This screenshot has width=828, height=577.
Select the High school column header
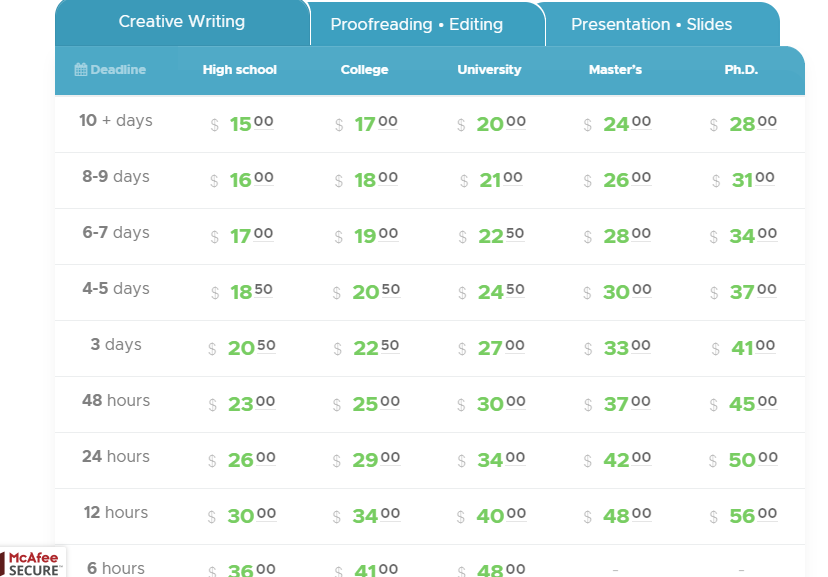pos(240,70)
